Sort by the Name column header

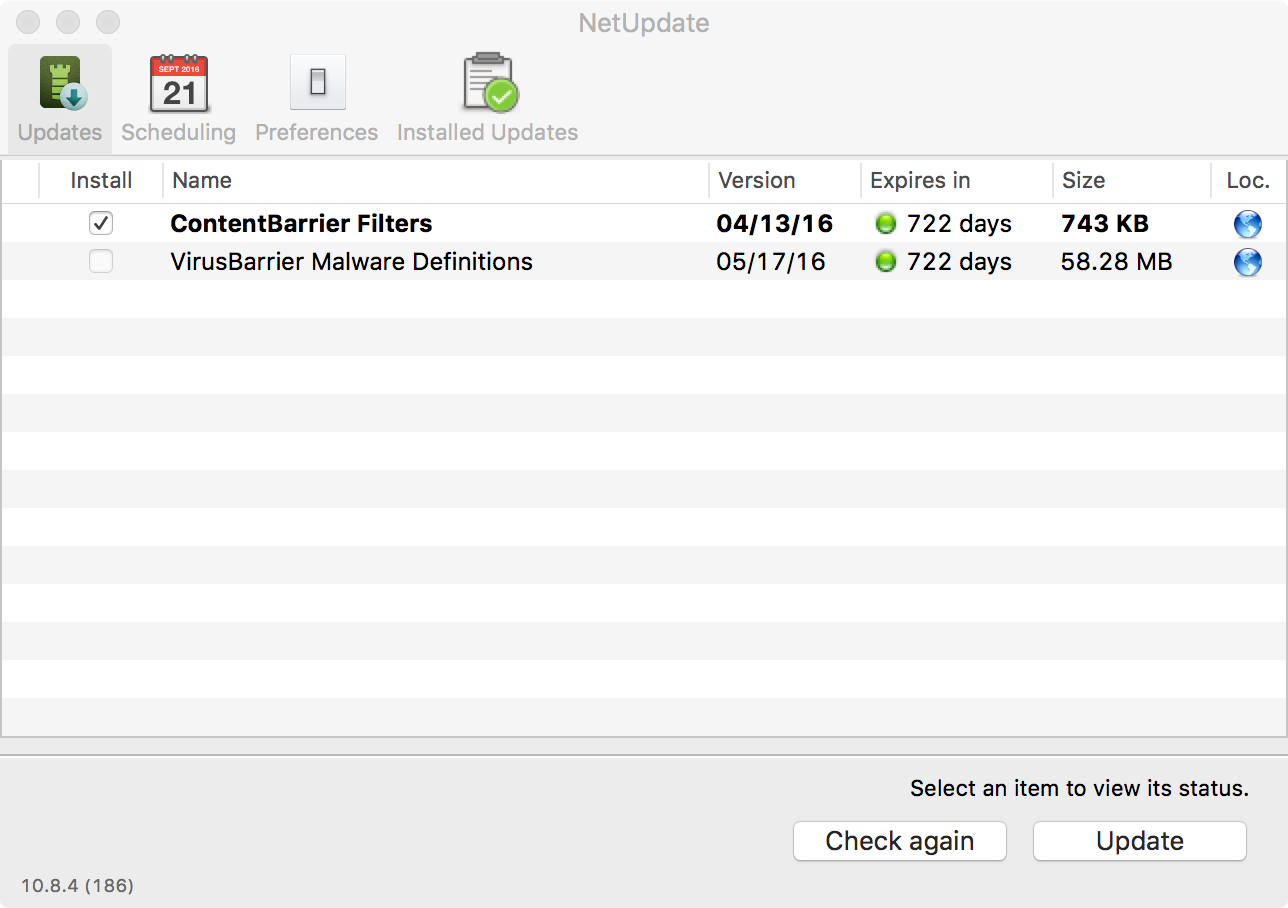(436, 181)
